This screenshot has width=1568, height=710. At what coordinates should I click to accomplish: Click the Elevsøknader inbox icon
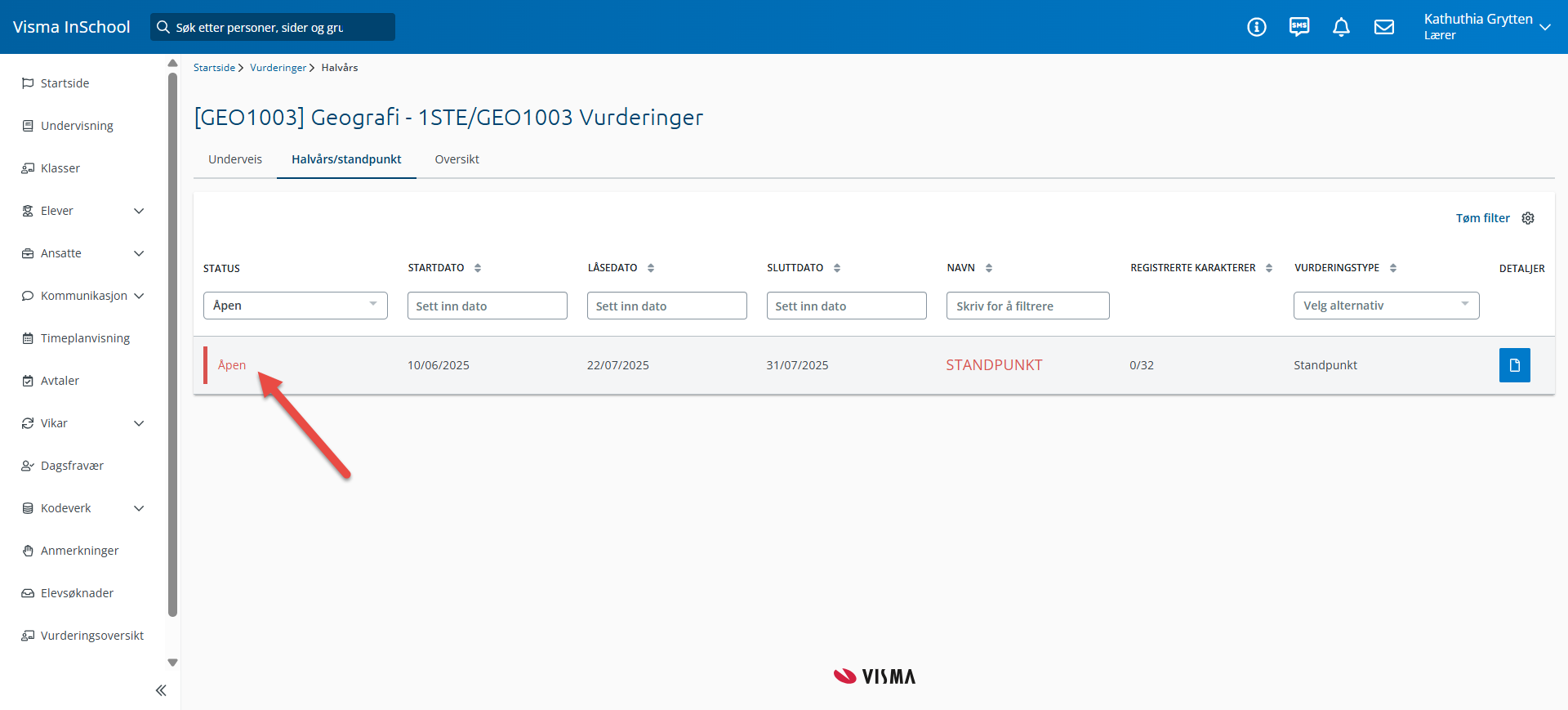(28, 593)
